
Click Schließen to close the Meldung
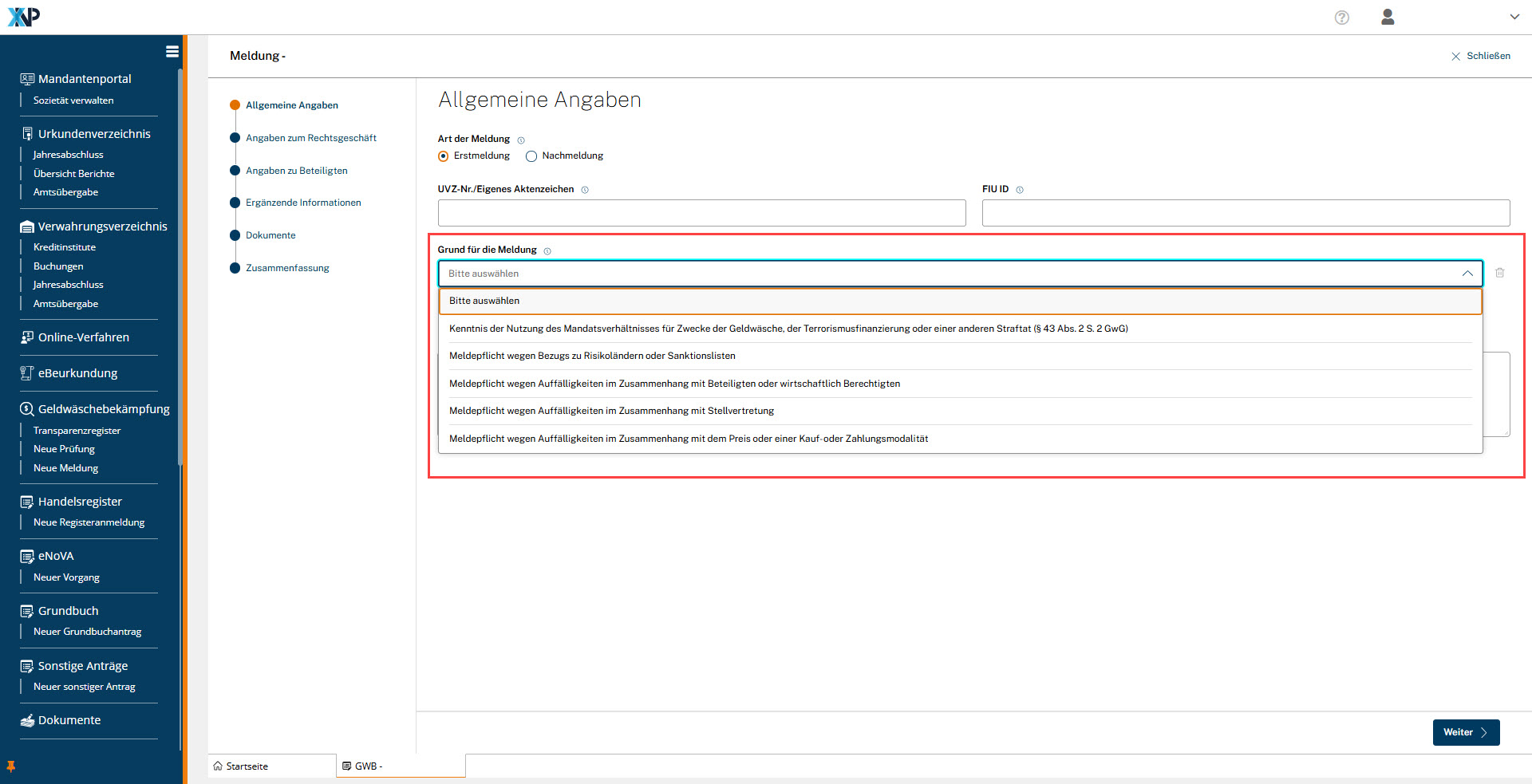1481,56
